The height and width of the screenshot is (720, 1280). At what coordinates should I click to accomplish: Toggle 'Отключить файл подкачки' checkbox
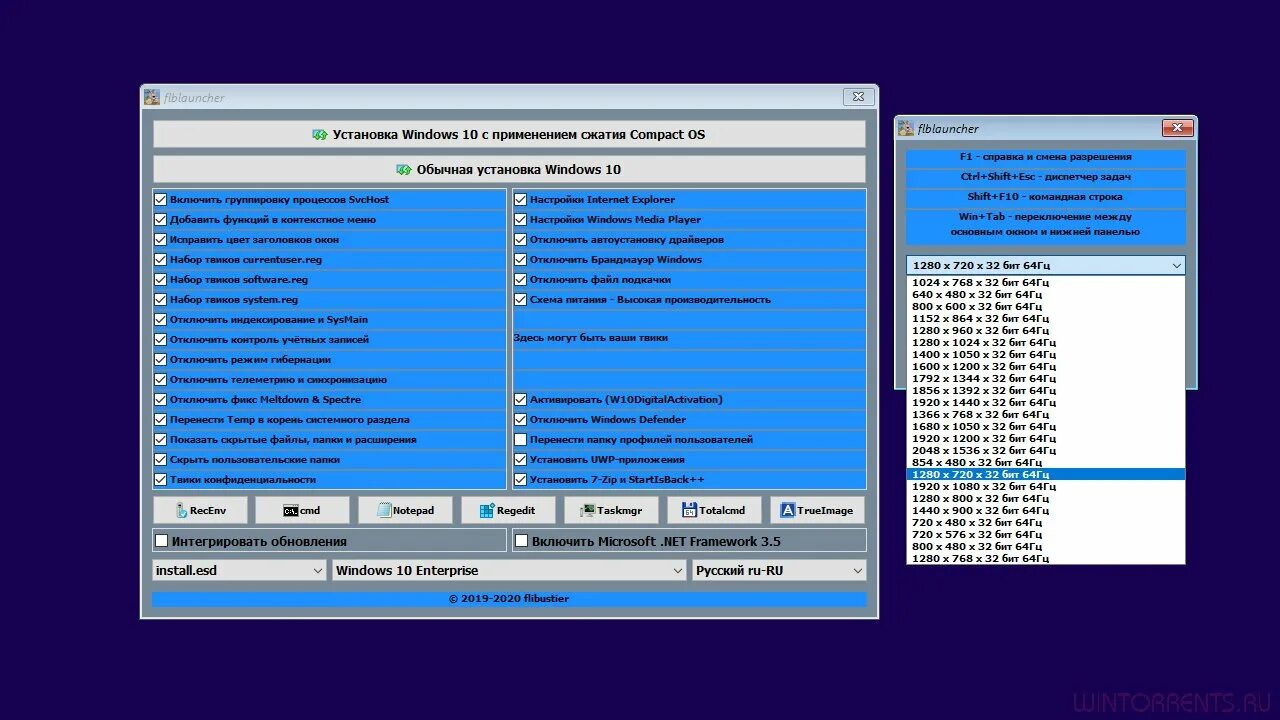521,279
